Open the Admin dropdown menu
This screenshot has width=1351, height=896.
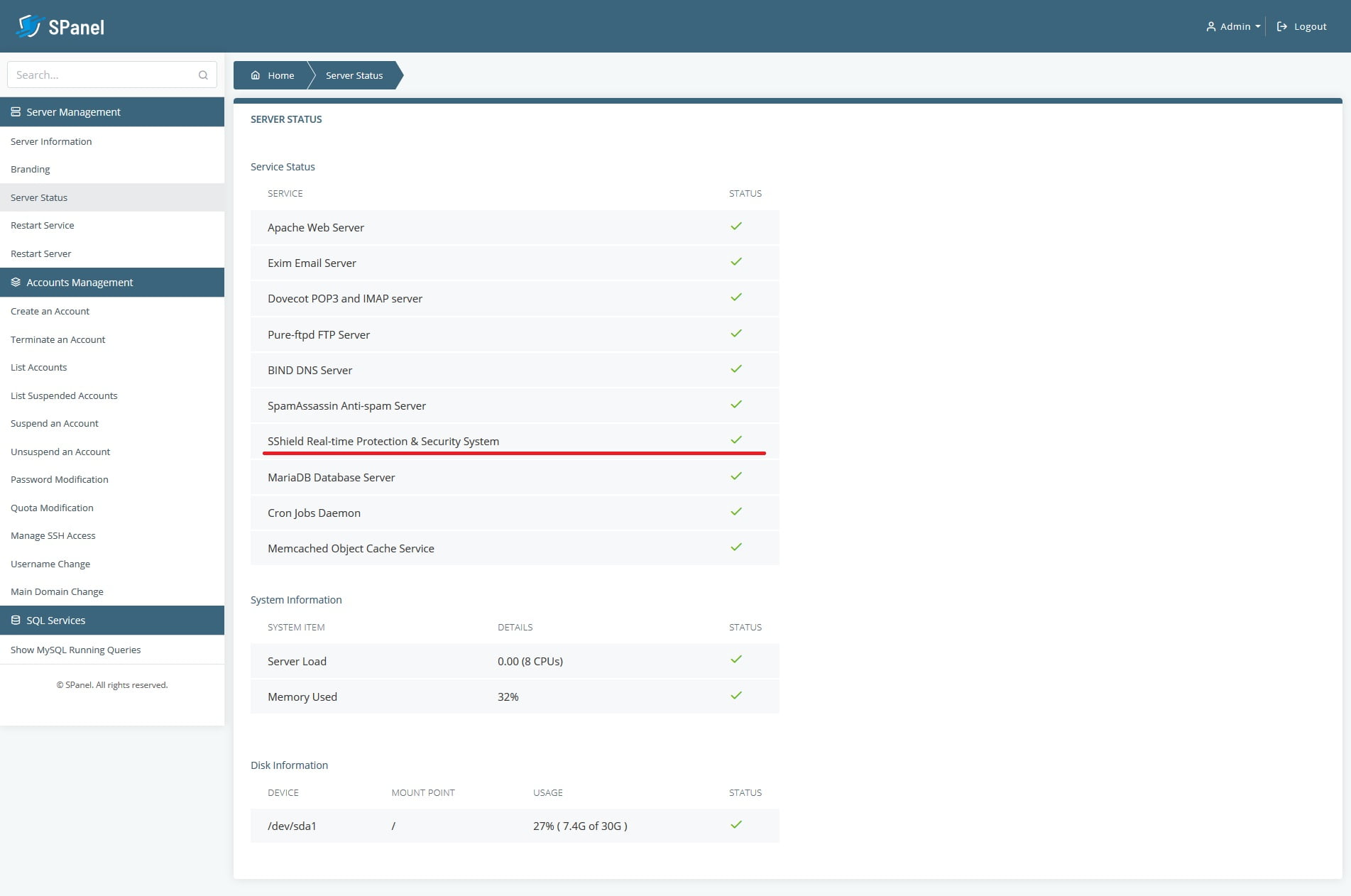coord(1235,26)
